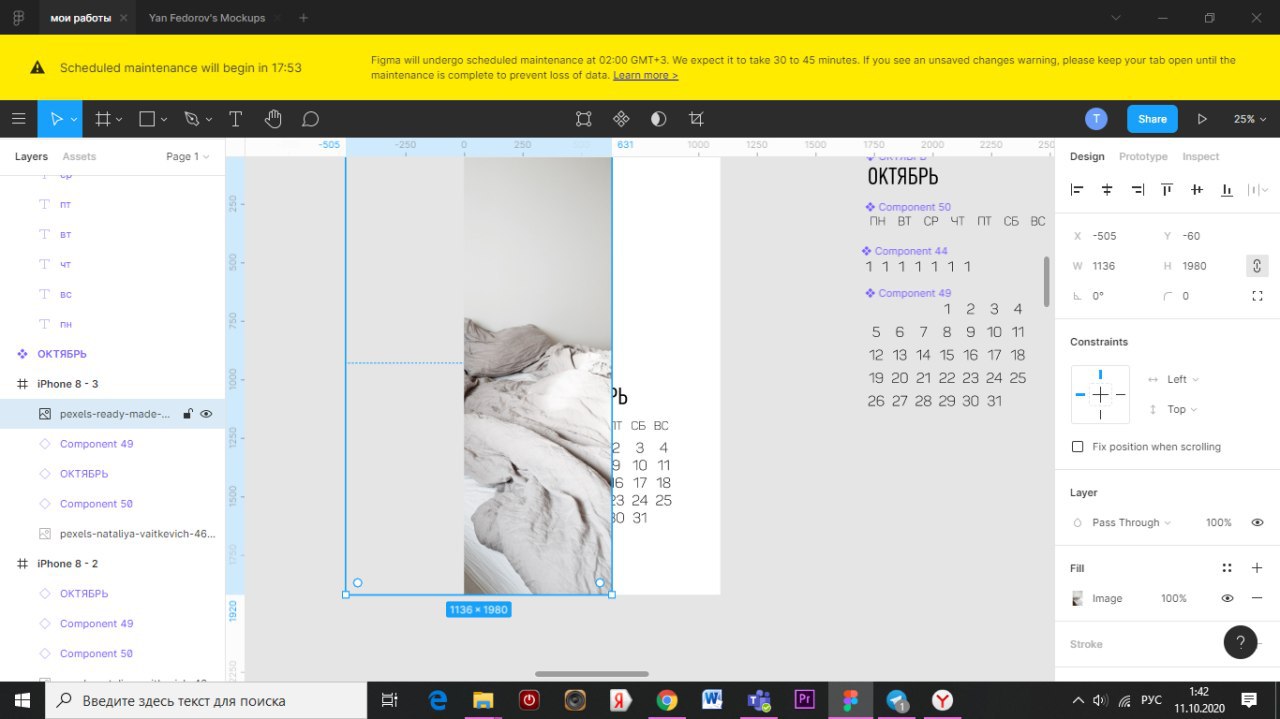
Task: Click Align bottom icon
Action: tap(1227, 190)
